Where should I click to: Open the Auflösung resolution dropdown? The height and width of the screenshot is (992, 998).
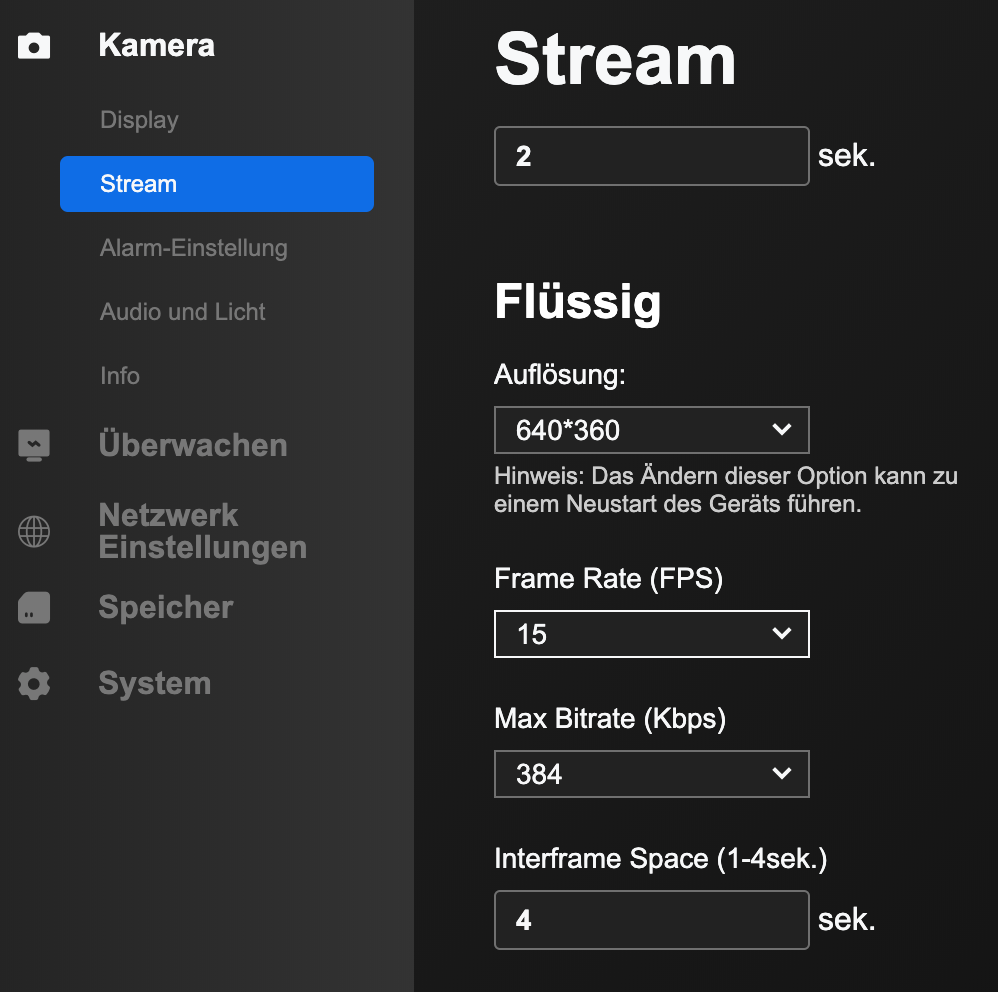coord(651,430)
